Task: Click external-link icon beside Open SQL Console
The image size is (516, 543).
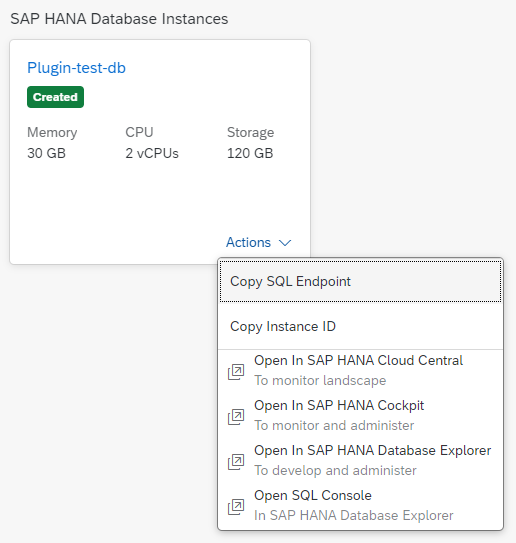Action: 236,507
